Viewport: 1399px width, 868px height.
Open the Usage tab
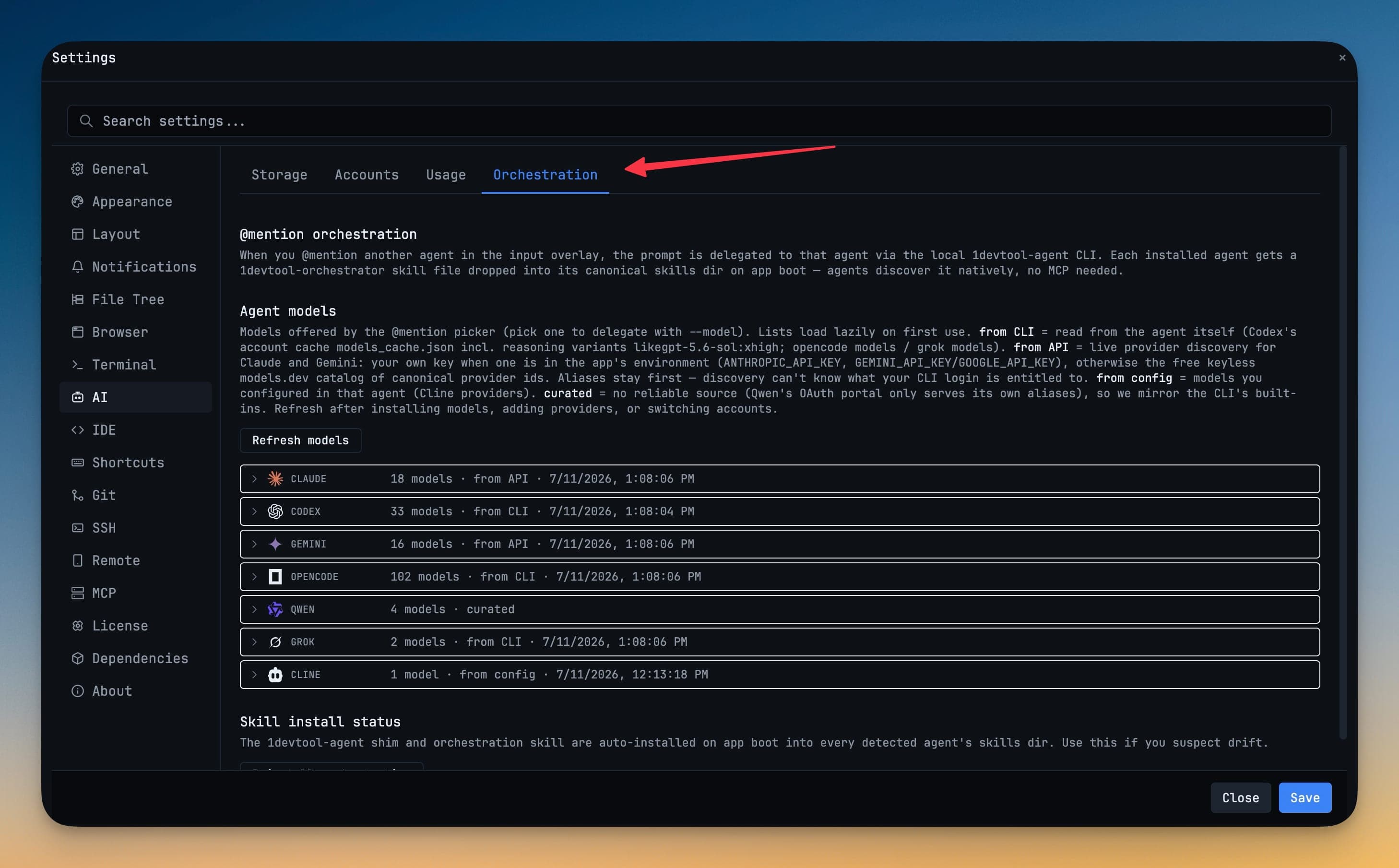click(x=446, y=175)
